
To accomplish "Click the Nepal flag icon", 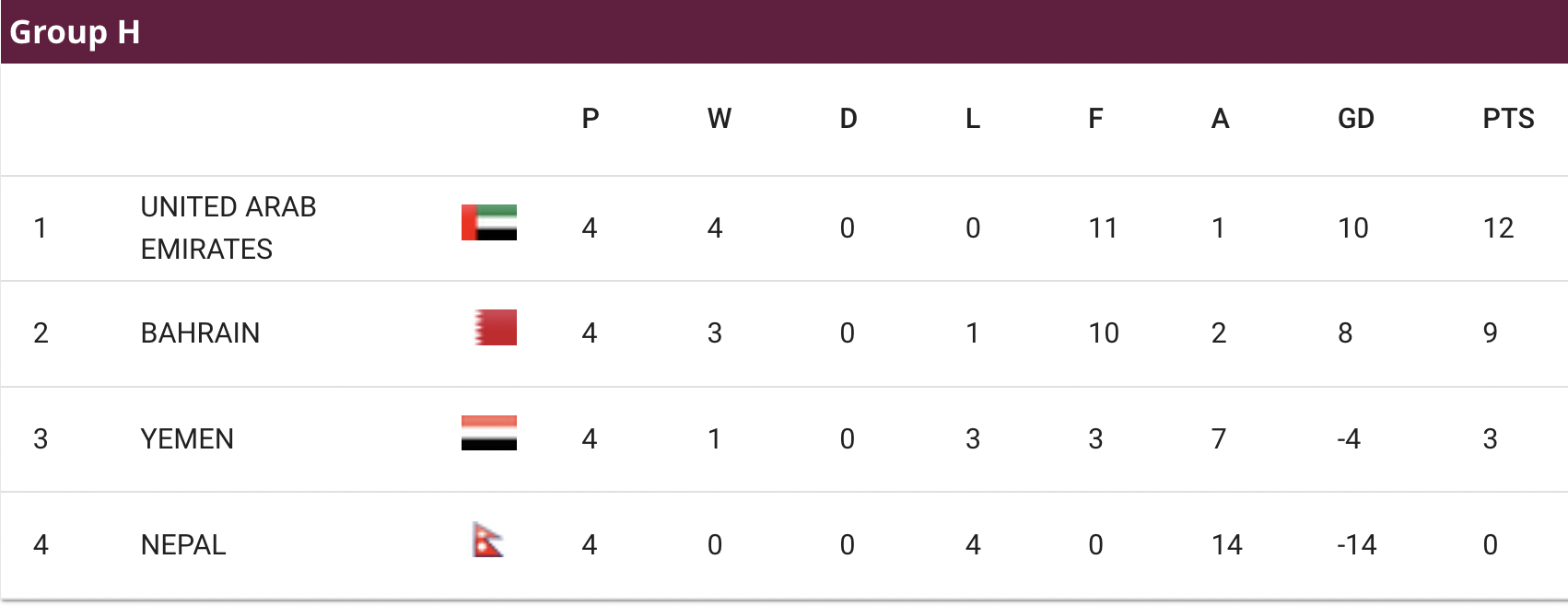I will click(x=488, y=540).
